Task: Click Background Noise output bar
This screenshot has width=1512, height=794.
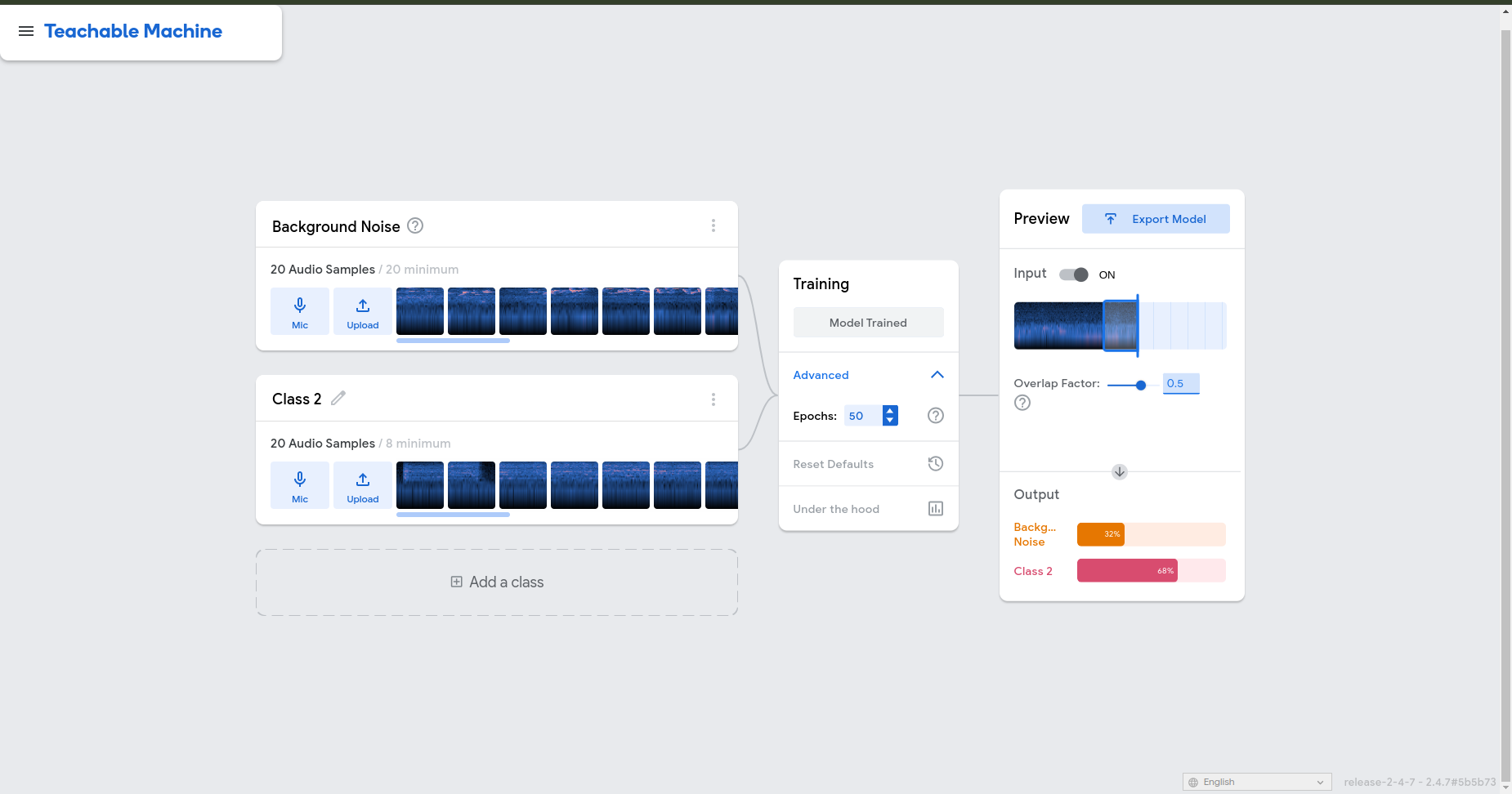Action: pos(1152,534)
